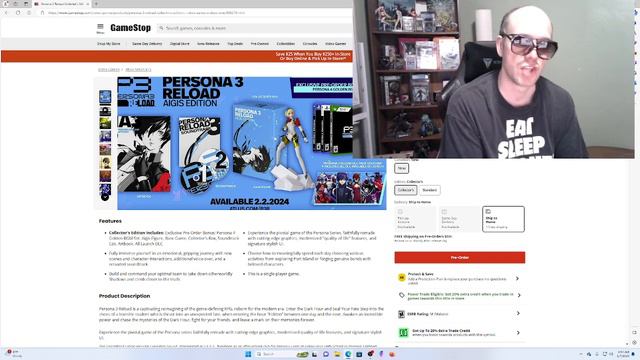
Task: Select third product gallery thumbnail
Action: click(105, 123)
